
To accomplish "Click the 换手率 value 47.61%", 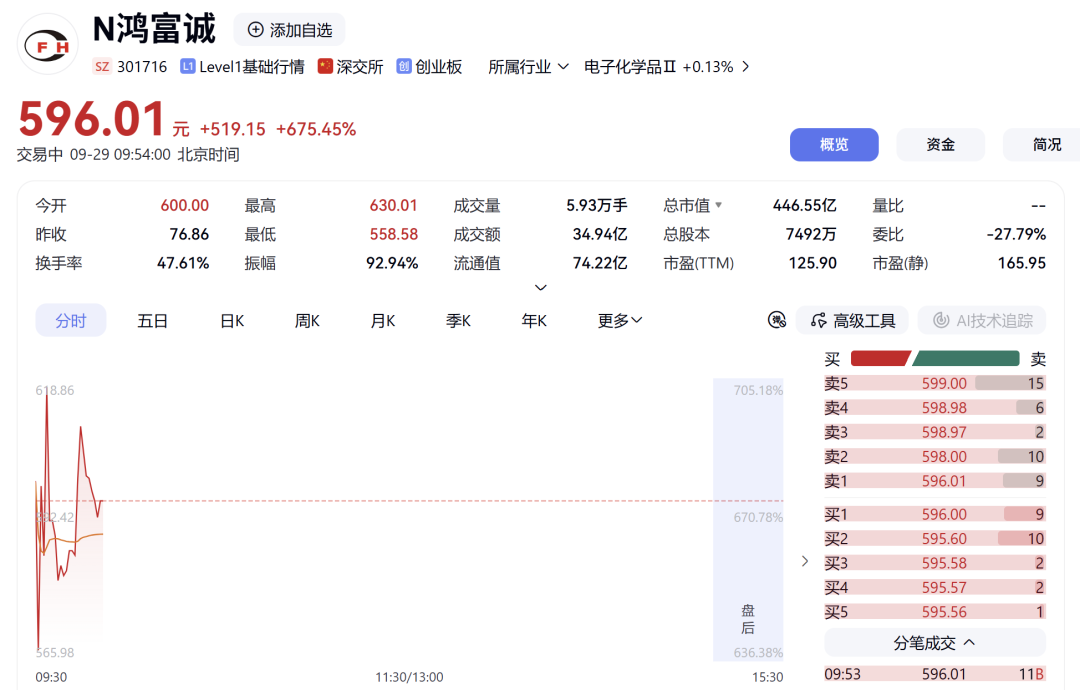I will click(183, 263).
